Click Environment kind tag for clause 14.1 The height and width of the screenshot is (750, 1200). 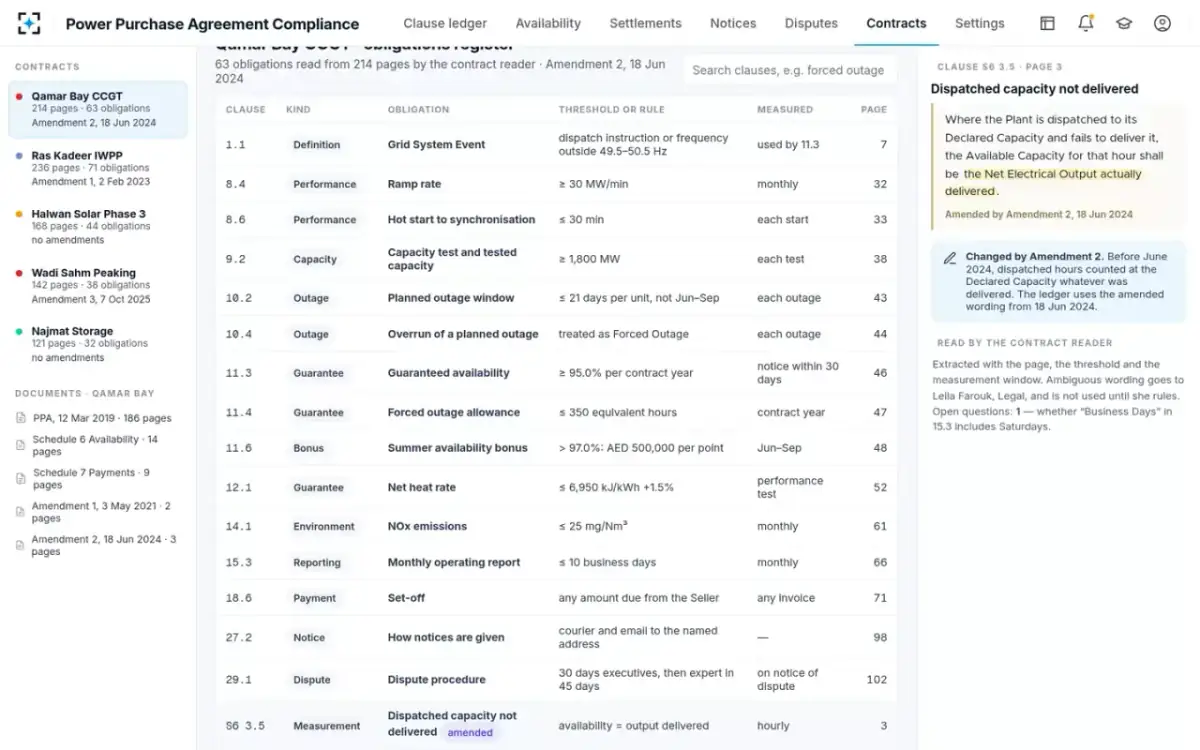[323, 526]
